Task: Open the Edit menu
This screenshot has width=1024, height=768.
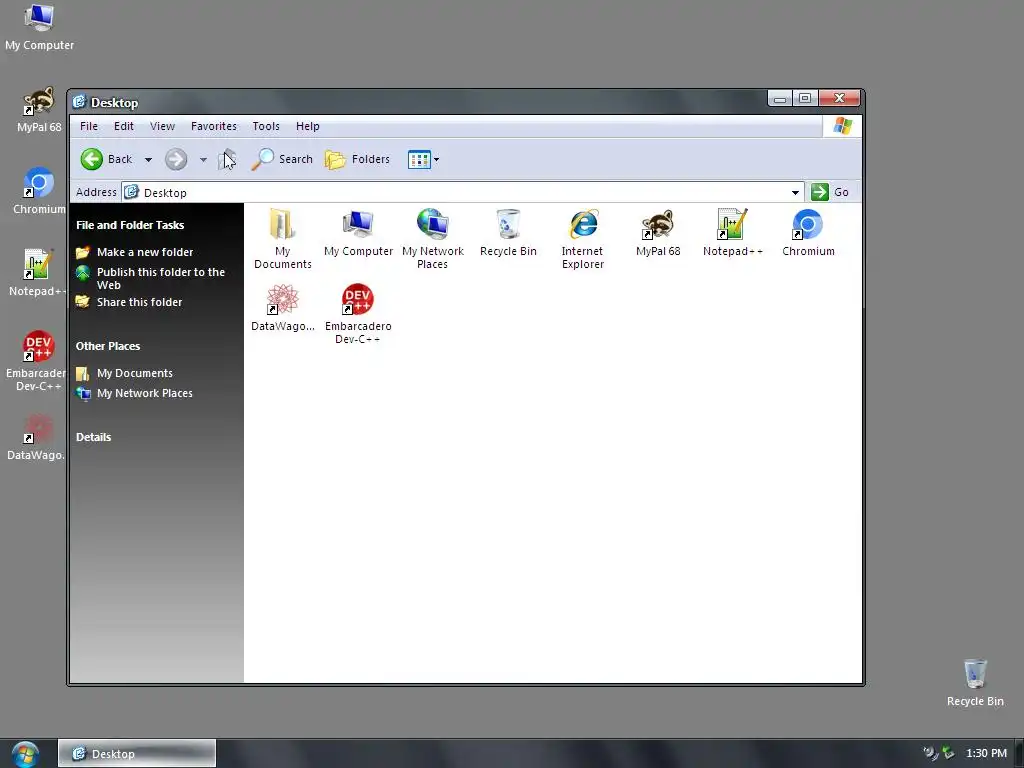Action: (x=123, y=126)
